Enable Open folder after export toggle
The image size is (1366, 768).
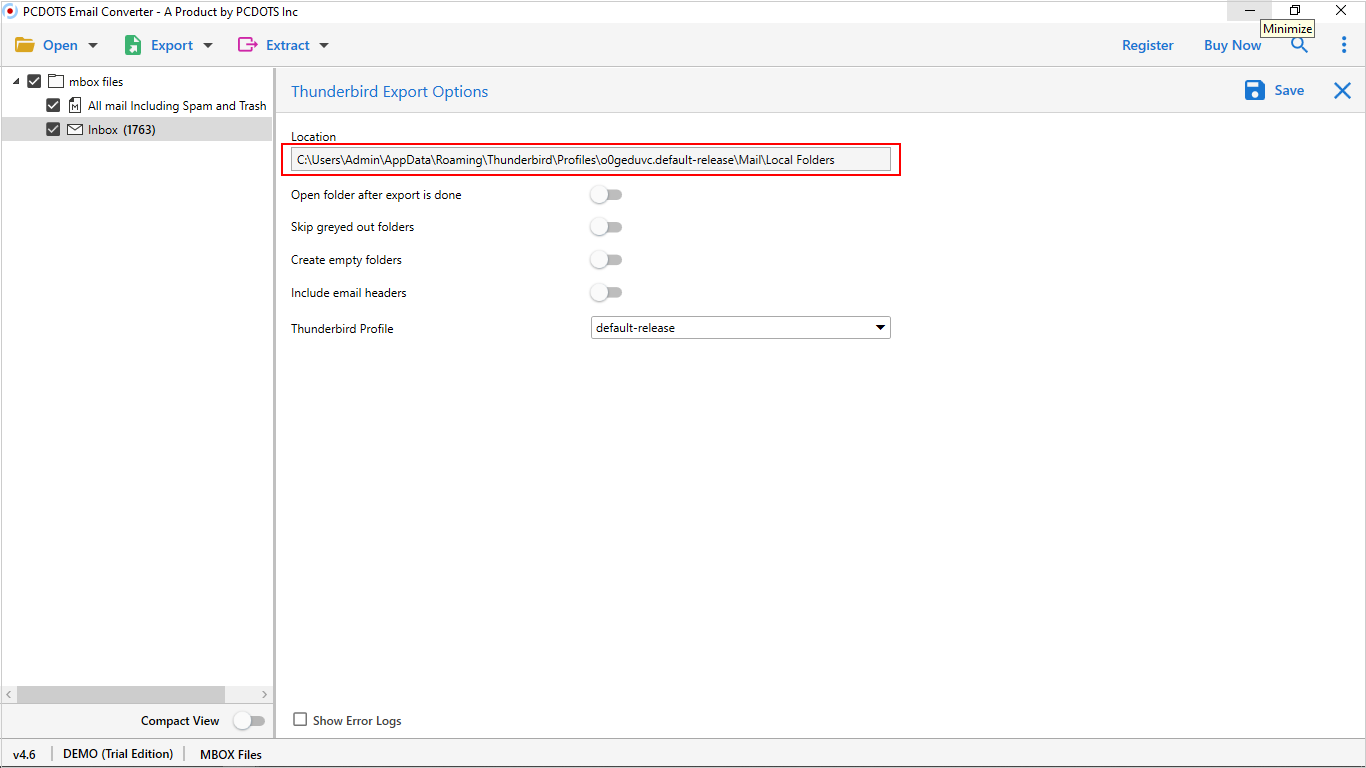[606, 195]
